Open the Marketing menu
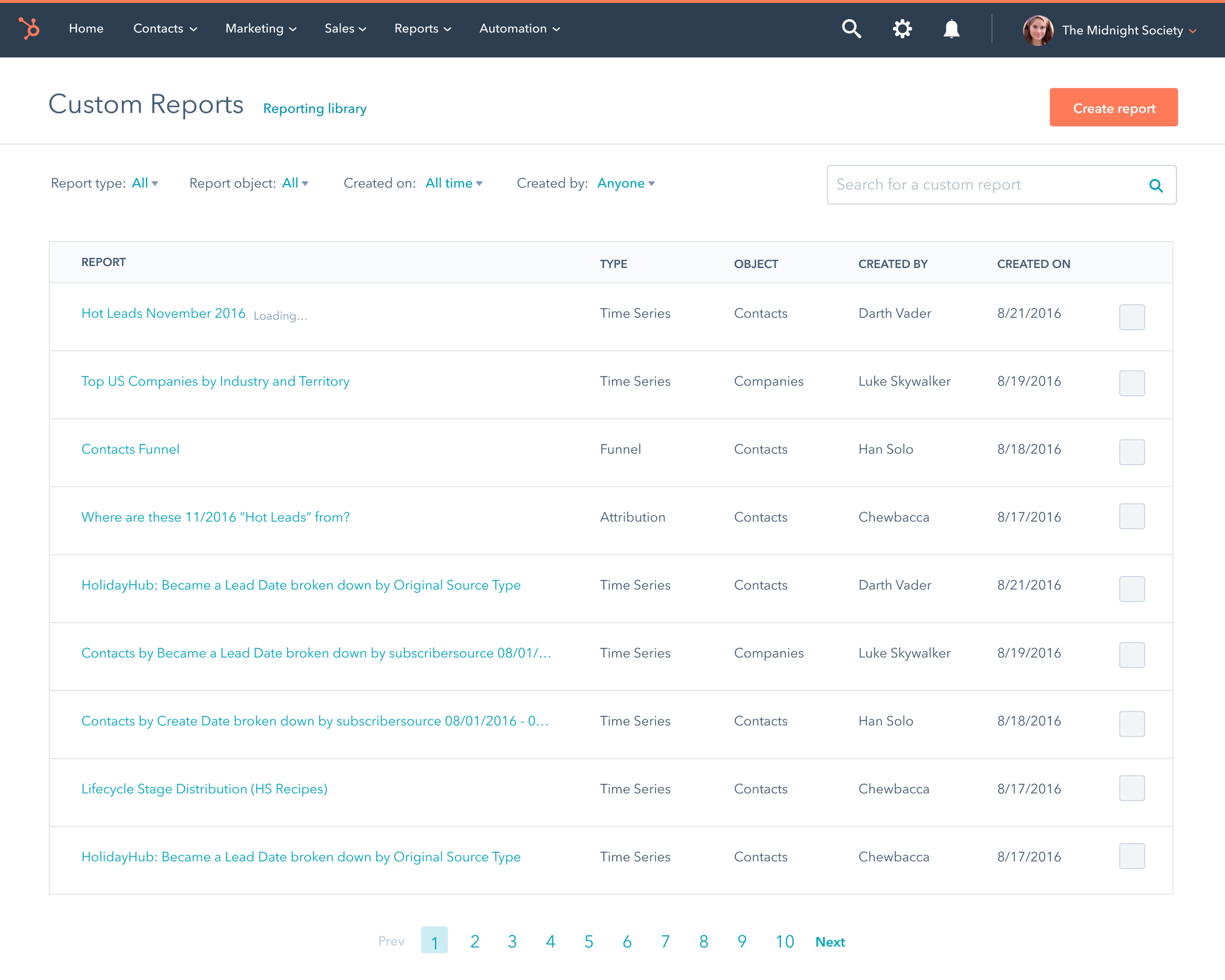Image resolution: width=1225 pixels, height=980 pixels. (x=260, y=28)
